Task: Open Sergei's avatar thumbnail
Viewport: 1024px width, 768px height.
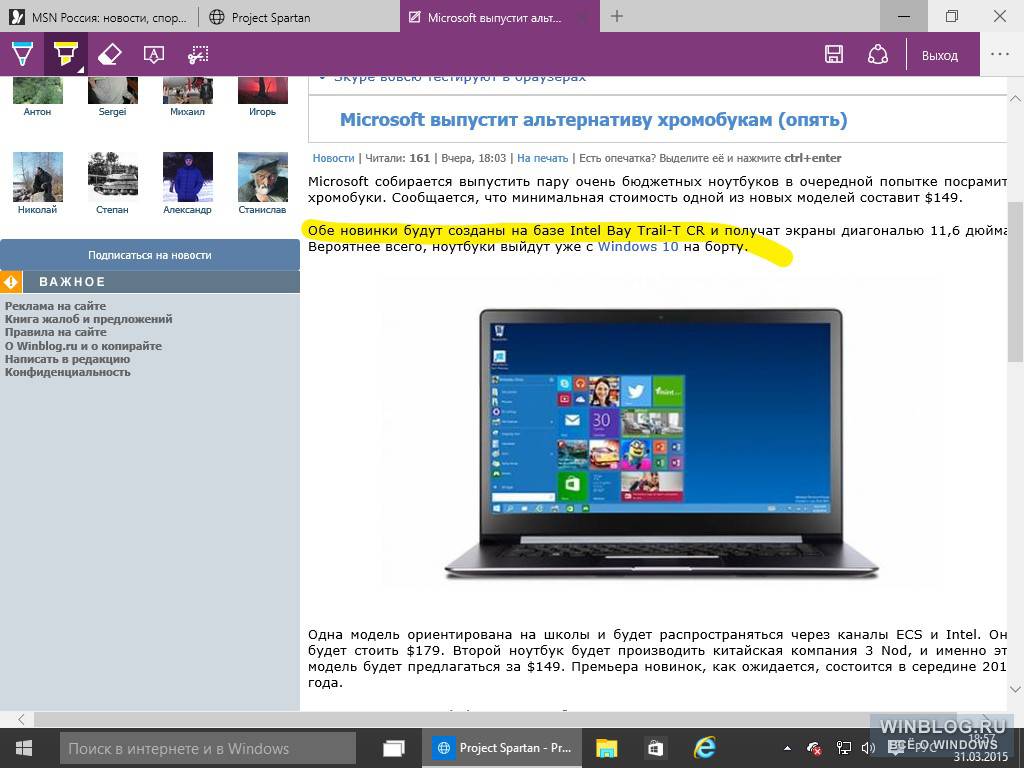Action: [x=112, y=91]
